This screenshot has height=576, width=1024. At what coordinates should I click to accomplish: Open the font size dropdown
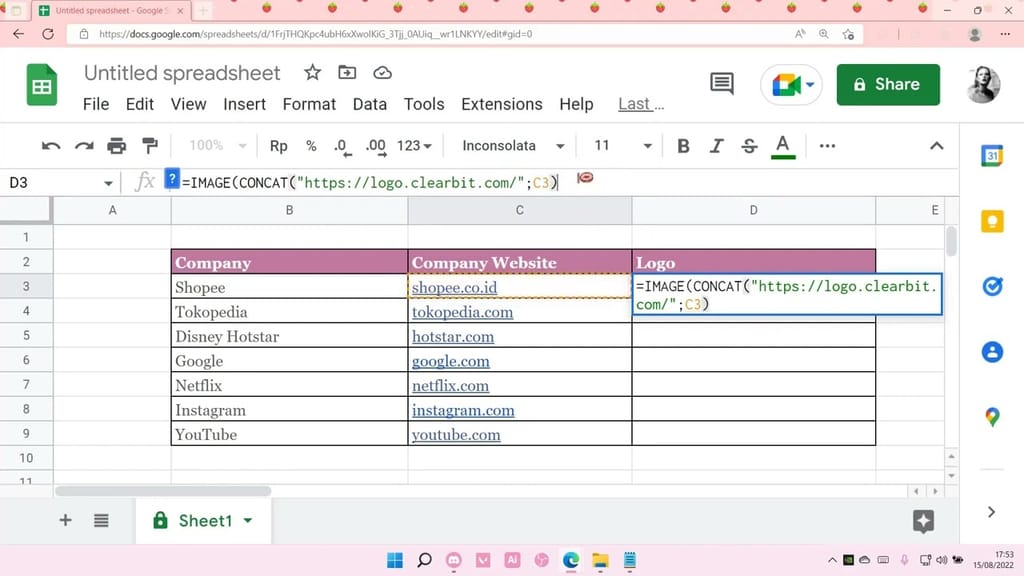(623, 146)
